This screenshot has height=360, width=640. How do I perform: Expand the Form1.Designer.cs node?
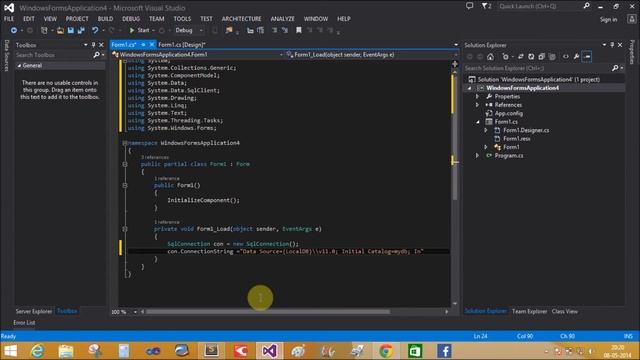[486, 130]
